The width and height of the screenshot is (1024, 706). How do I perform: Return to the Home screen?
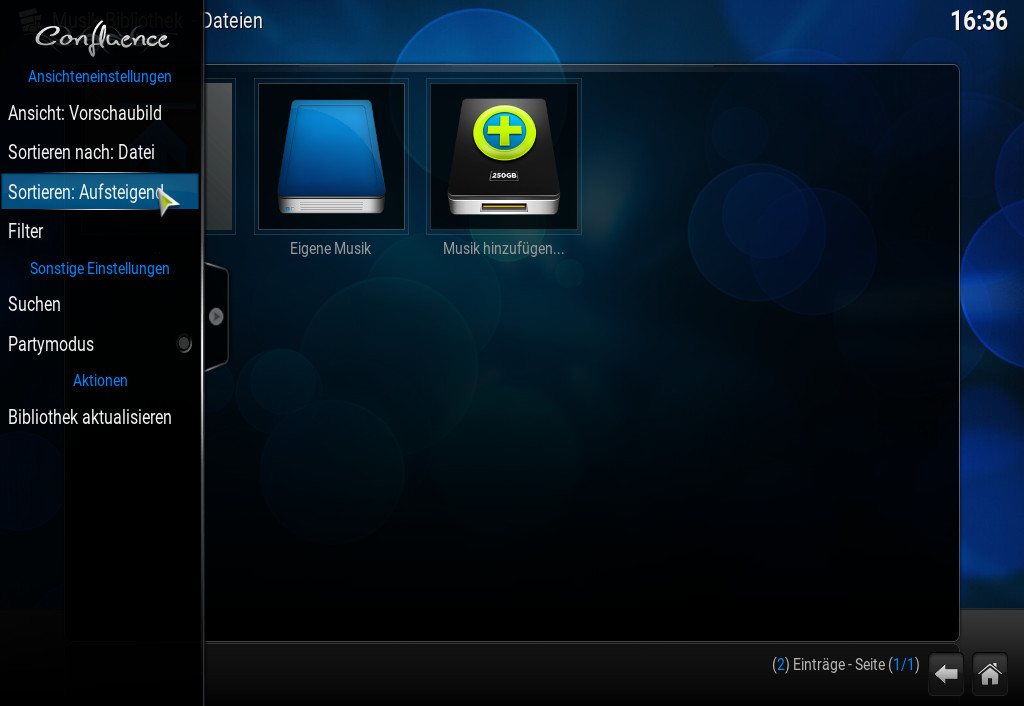[x=989, y=673]
